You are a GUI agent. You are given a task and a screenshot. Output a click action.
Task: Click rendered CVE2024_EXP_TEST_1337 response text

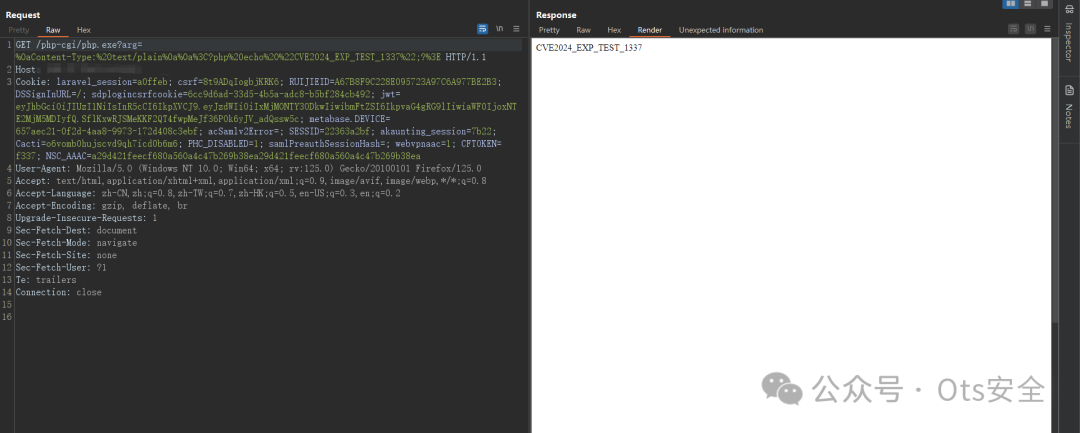[x=589, y=48]
